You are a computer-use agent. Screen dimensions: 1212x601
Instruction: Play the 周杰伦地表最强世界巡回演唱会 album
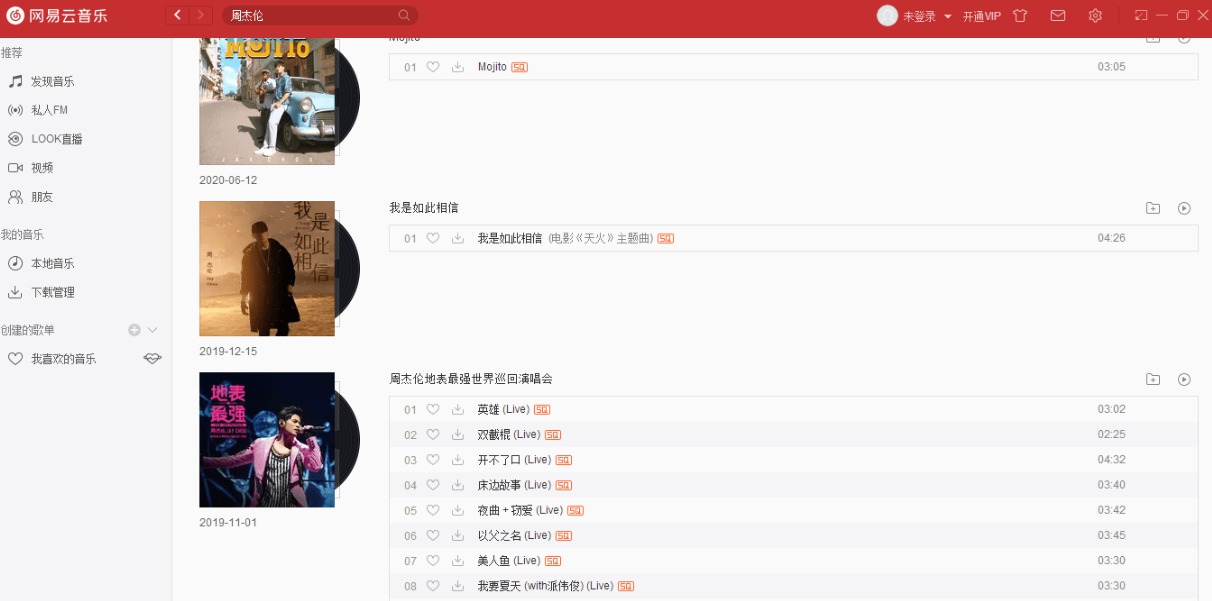[1184, 379]
